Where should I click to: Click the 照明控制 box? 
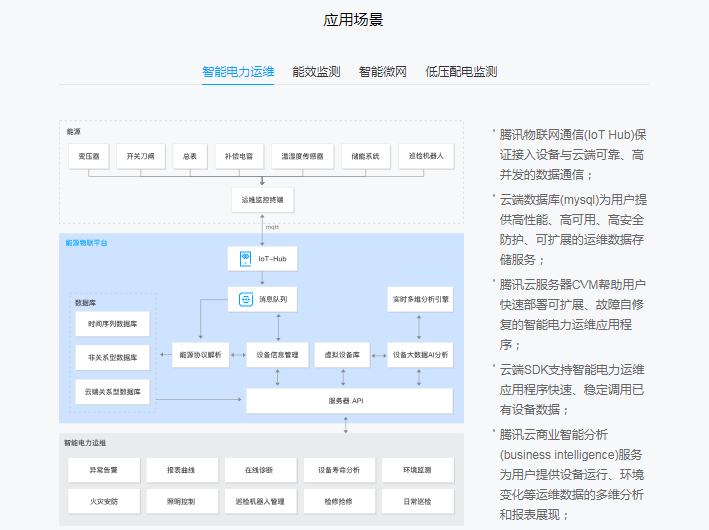[182, 502]
